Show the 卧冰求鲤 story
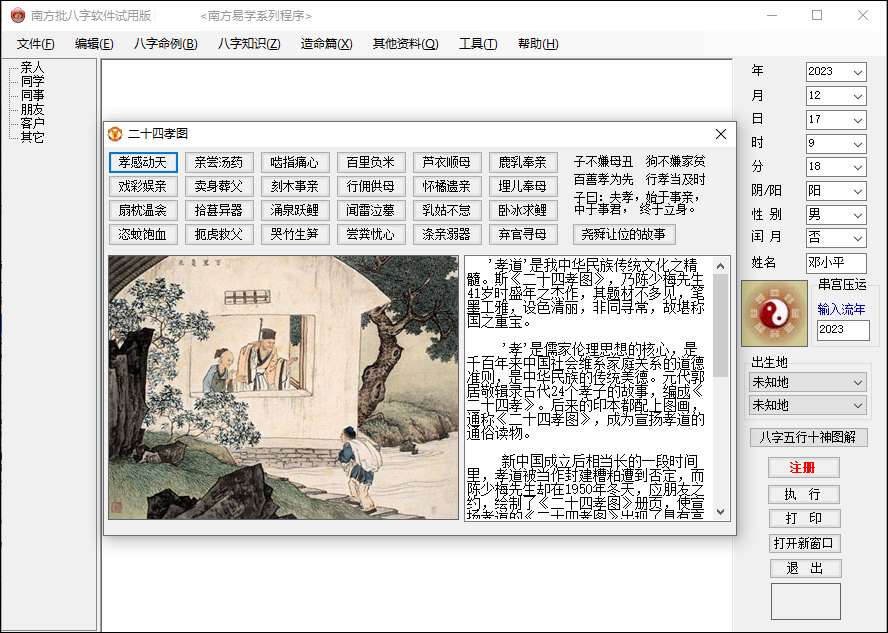Image resolution: width=888 pixels, height=633 pixels. tap(523, 211)
